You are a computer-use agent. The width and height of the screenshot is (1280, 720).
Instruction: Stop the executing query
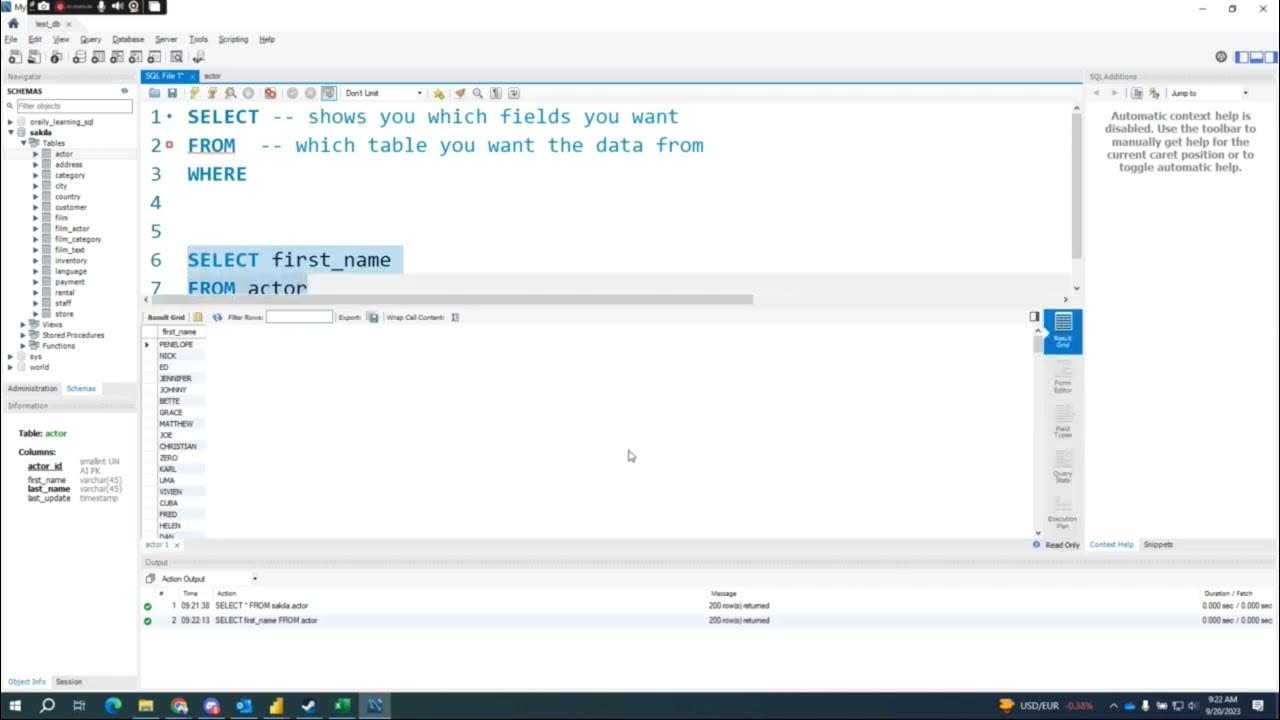(x=249, y=93)
